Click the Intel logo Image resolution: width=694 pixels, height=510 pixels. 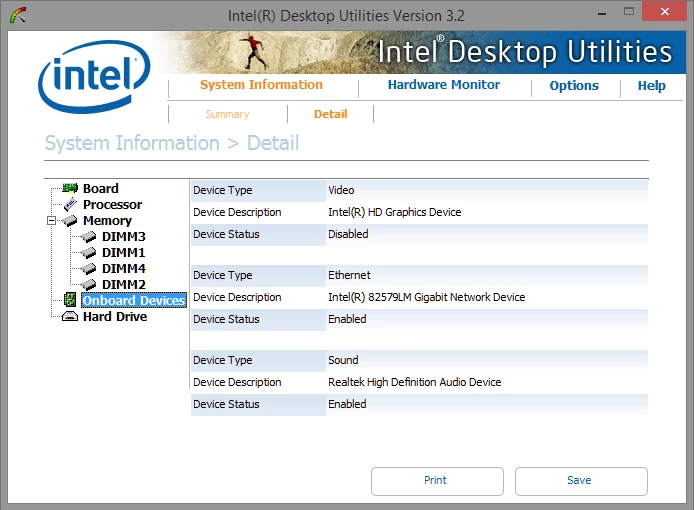coord(94,76)
